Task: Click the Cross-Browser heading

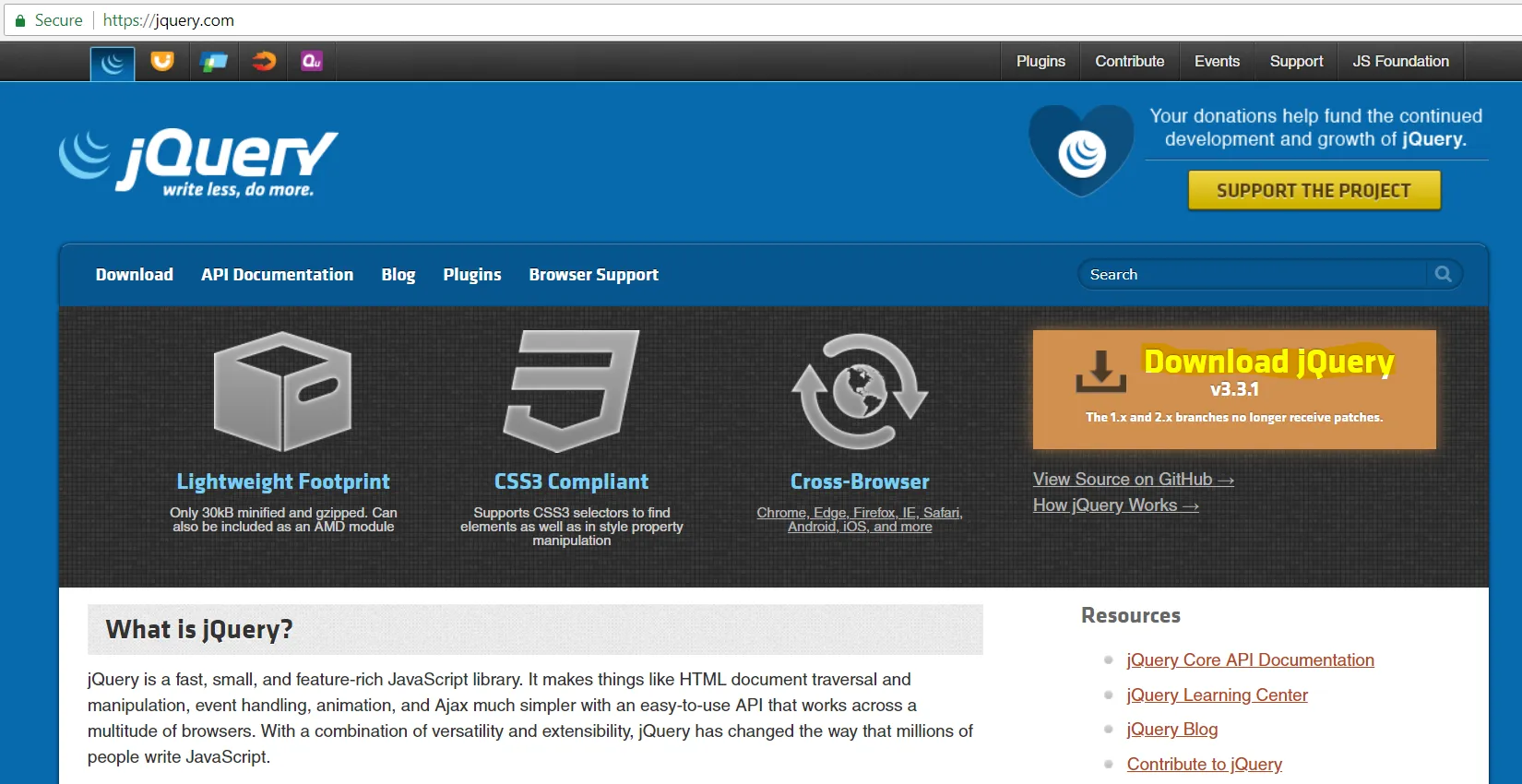Action: click(860, 481)
